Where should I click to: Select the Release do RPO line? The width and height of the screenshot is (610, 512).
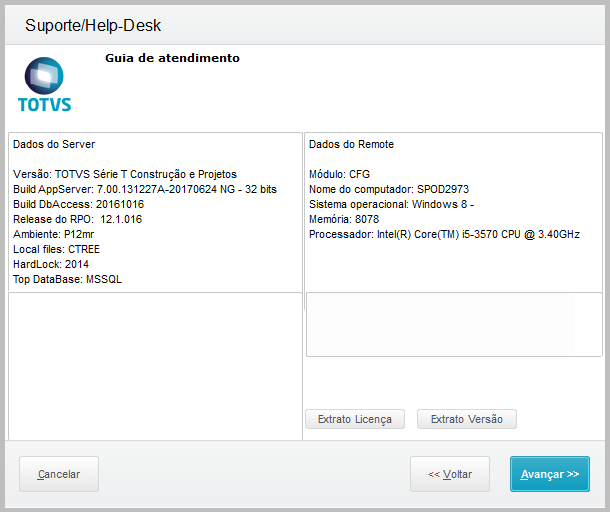tap(77, 219)
